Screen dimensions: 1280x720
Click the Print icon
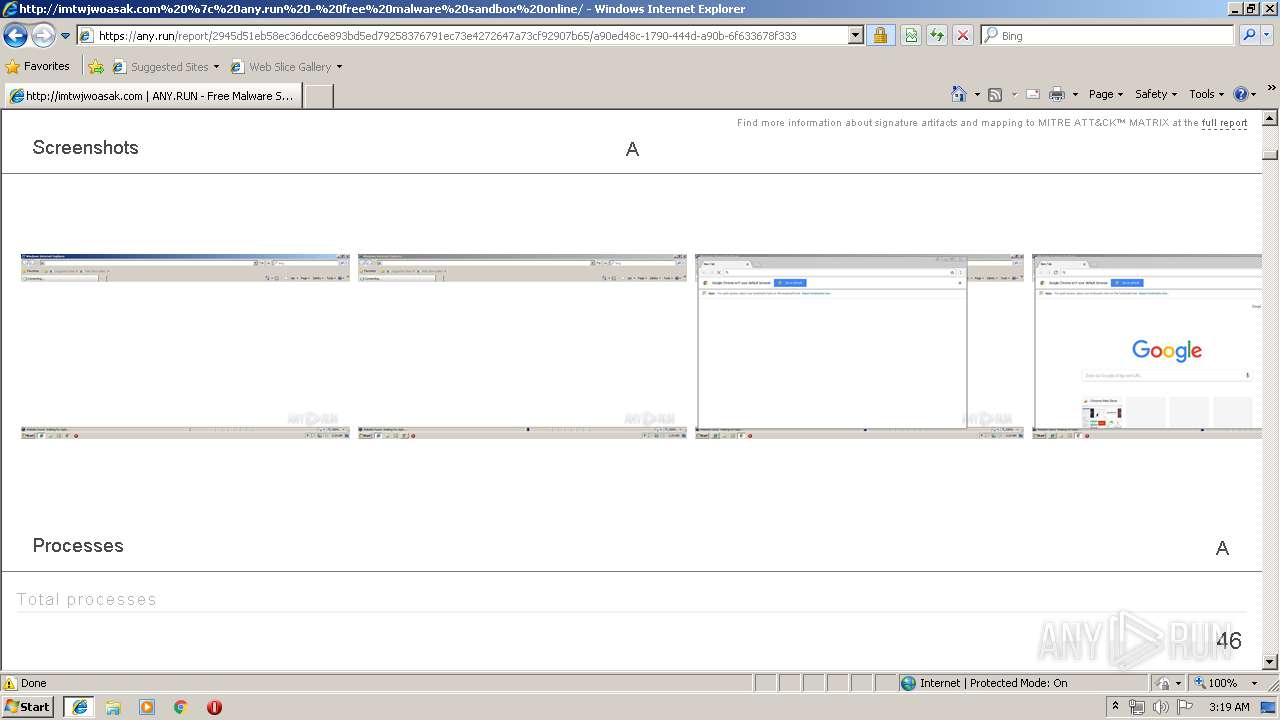pyautogui.click(x=1057, y=94)
